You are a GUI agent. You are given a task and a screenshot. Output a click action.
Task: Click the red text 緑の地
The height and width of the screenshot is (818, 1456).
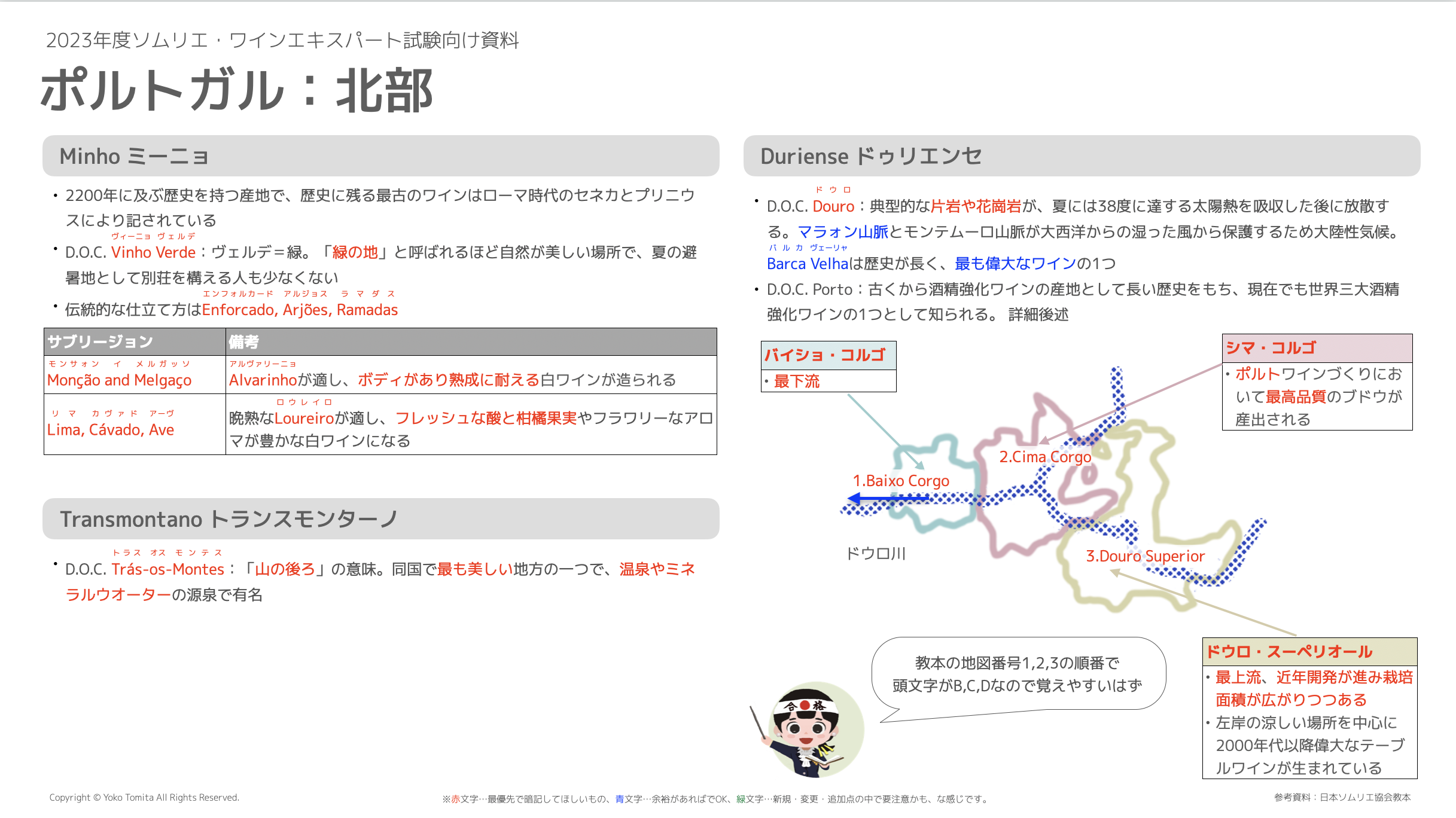pos(355,252)
